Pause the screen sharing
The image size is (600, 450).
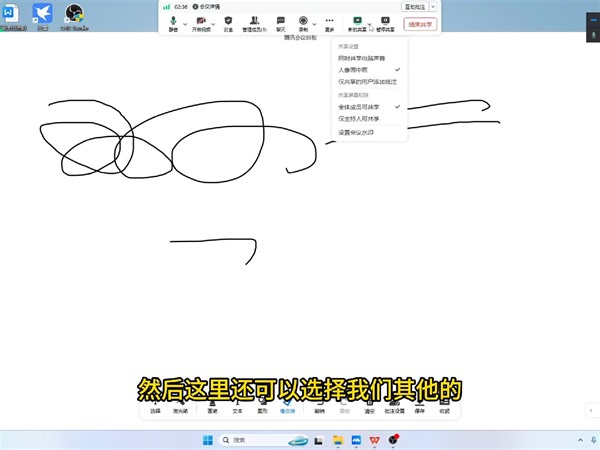[x=385, y=24]
